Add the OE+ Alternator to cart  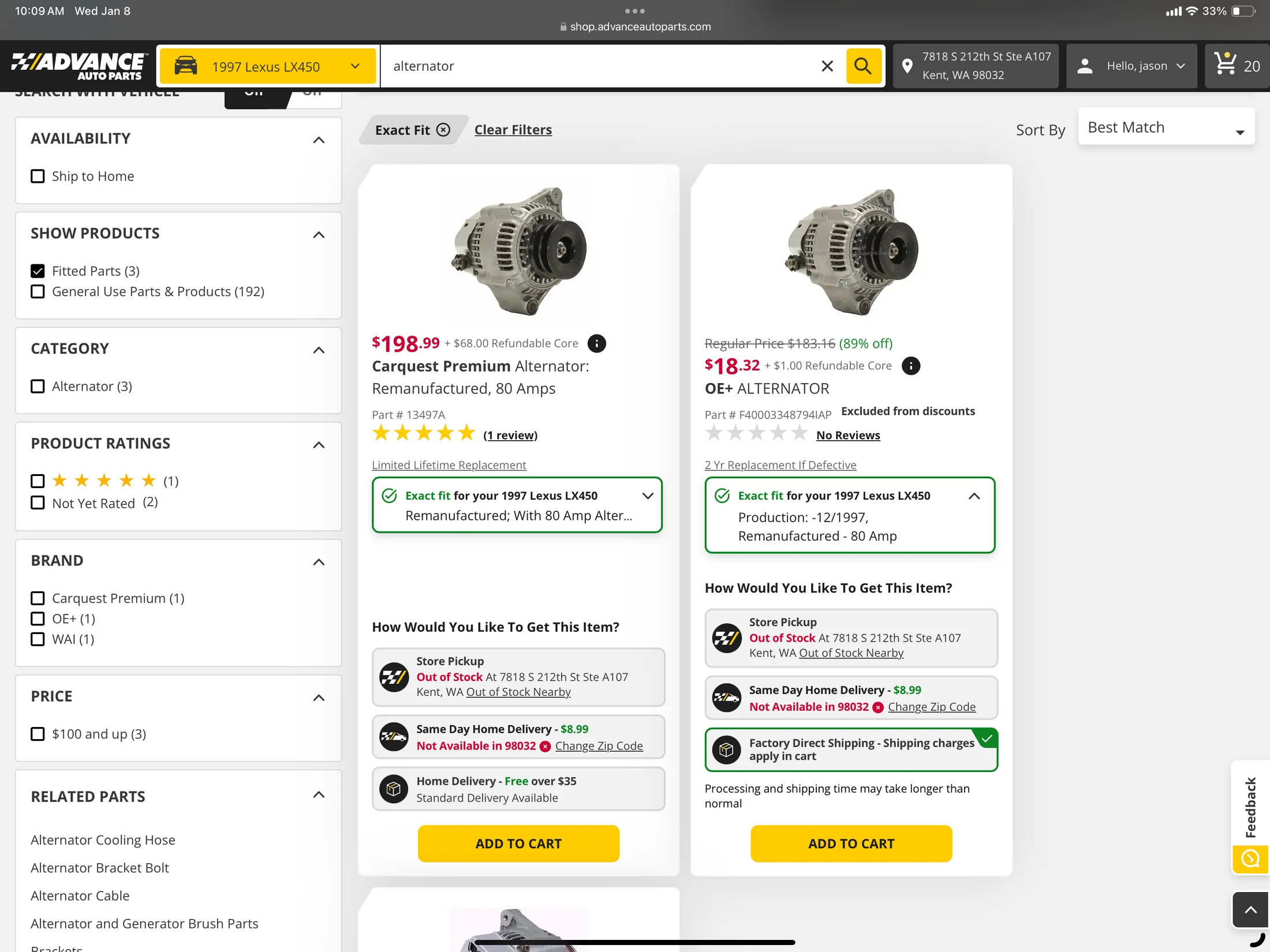[x=851, y=843]
